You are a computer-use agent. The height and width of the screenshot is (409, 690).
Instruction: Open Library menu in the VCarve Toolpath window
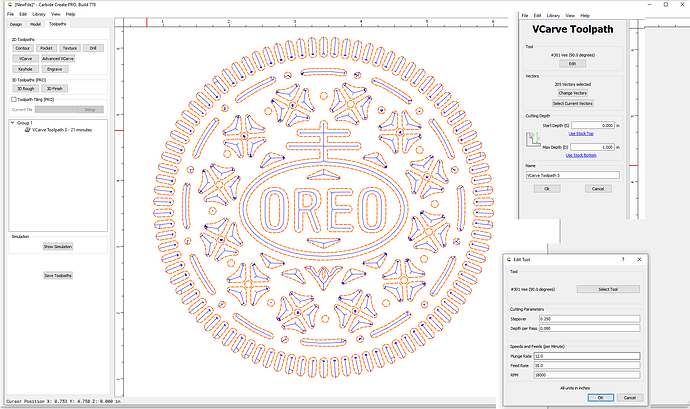[x=553, y=15]
